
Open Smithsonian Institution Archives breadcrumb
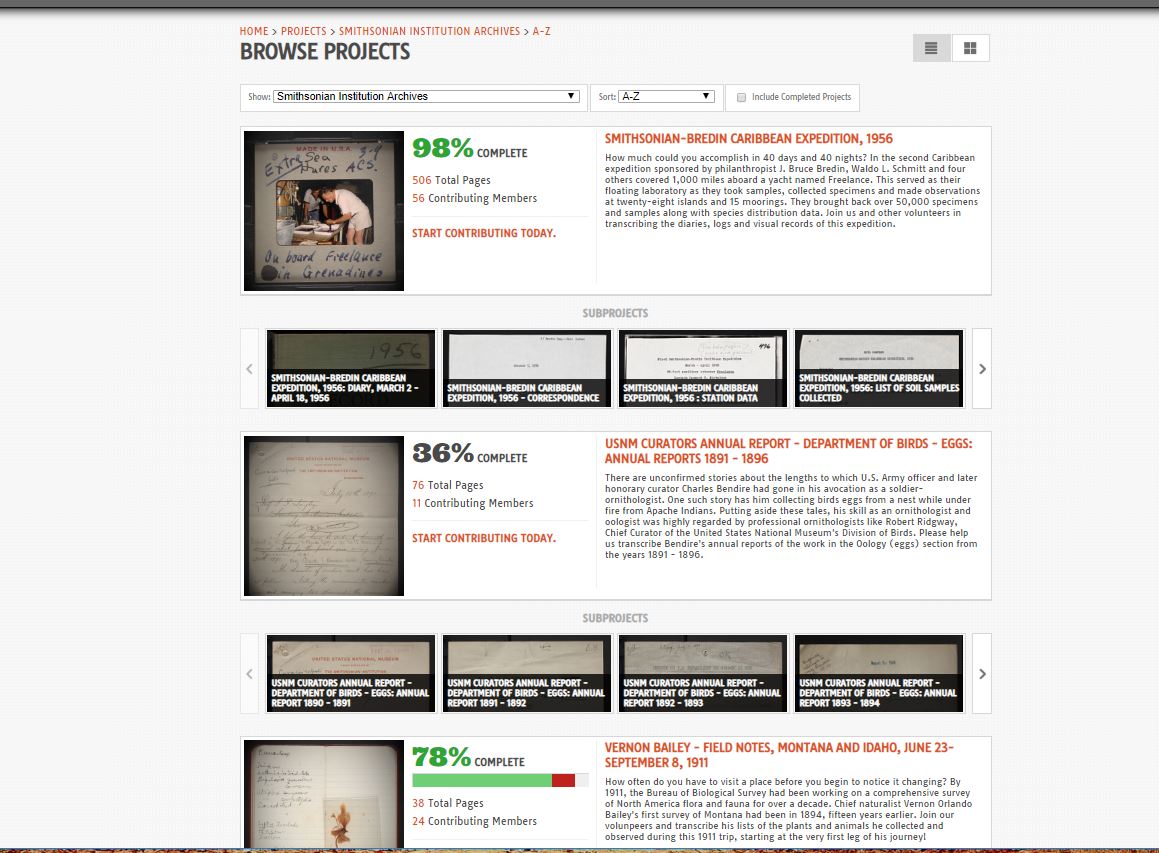[429, 31]
